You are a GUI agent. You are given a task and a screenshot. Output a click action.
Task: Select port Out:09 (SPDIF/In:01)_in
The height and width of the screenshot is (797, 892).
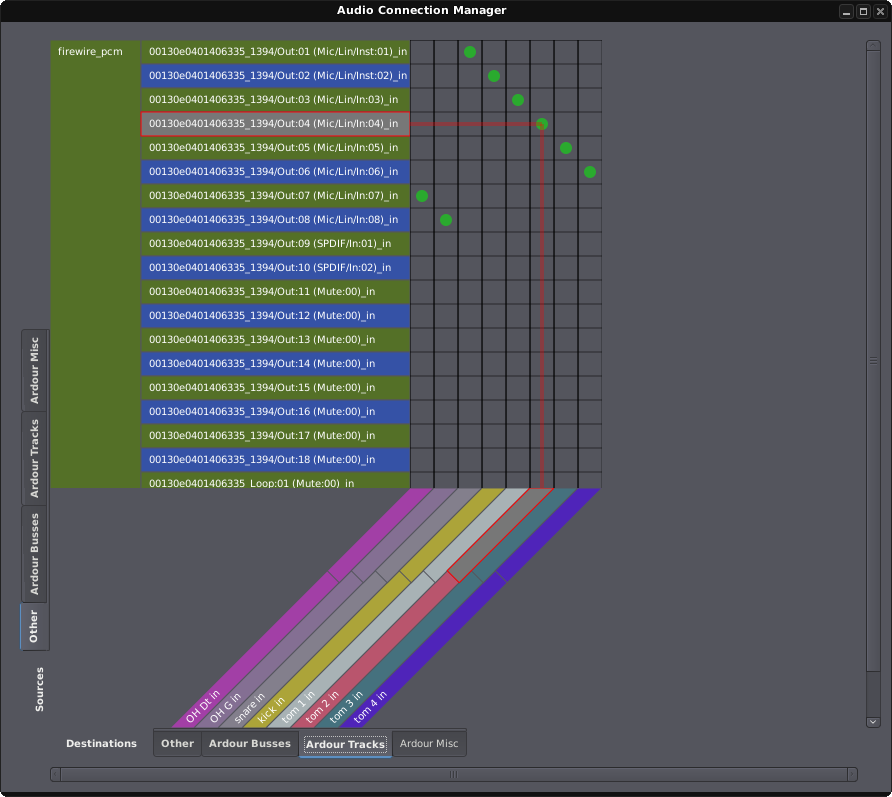click(275, 243)
